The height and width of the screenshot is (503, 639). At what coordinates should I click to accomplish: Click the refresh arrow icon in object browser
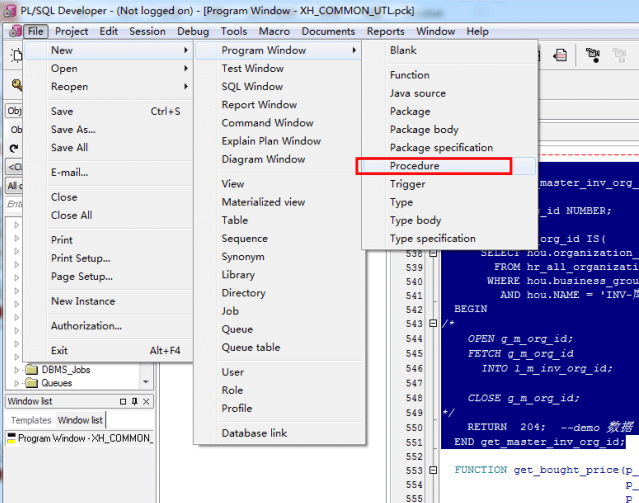(x=14, y=148)
